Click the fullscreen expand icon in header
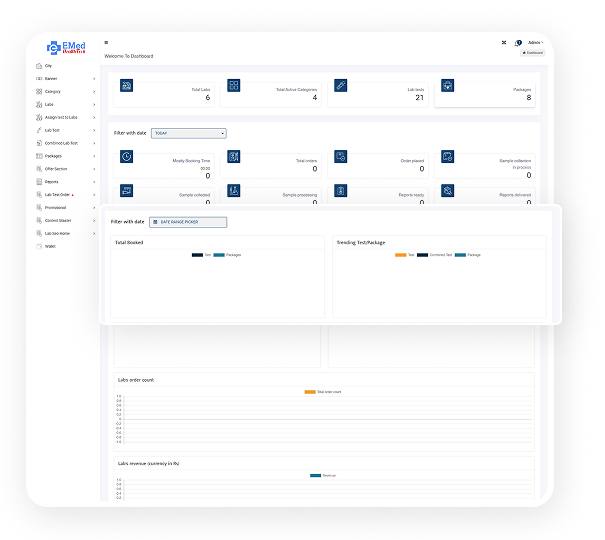 (503, 43)
